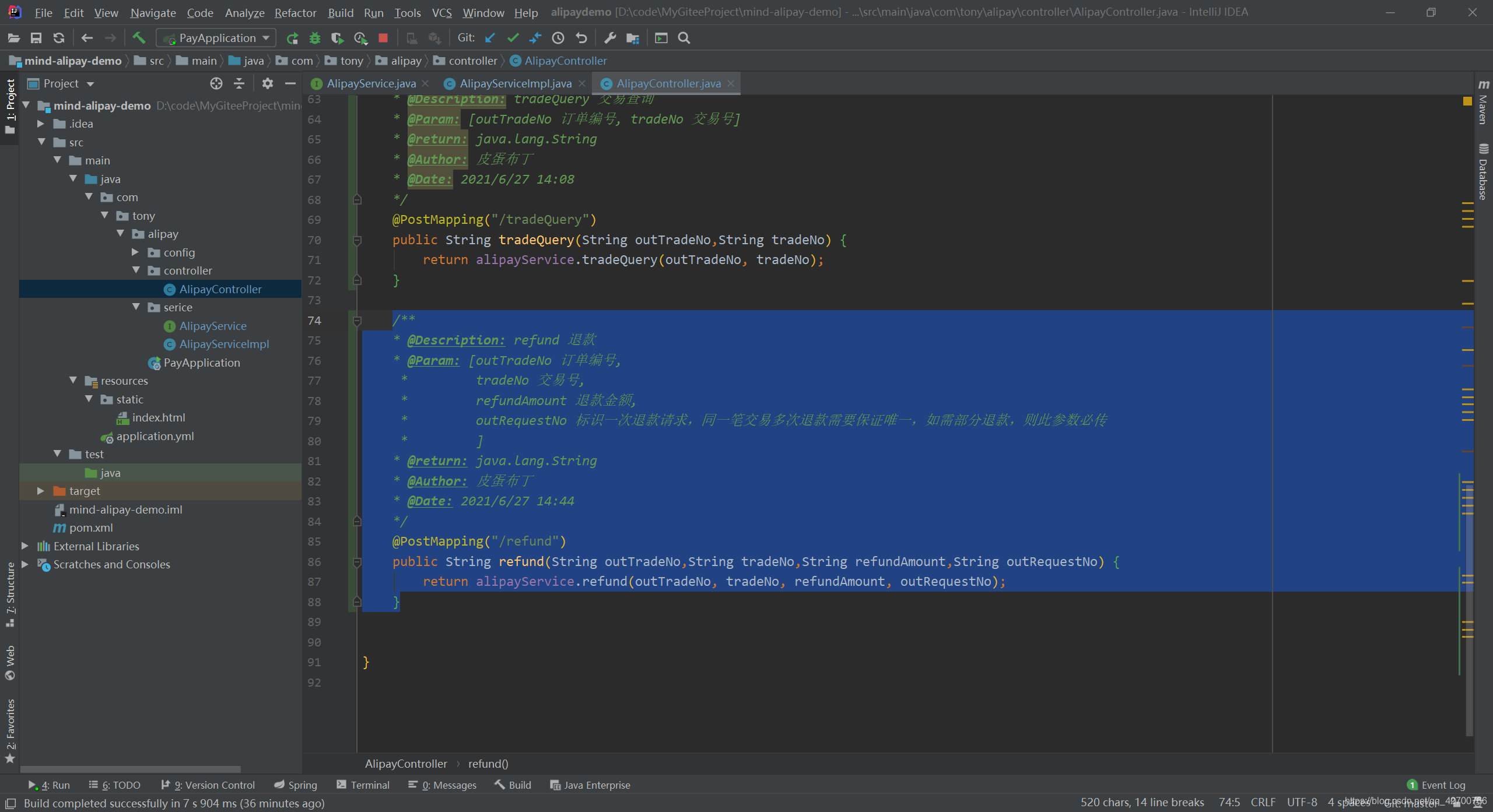1493x812 pixels.
Task: Open Project panel settings gear icon
Action: [x=267, y=83]
